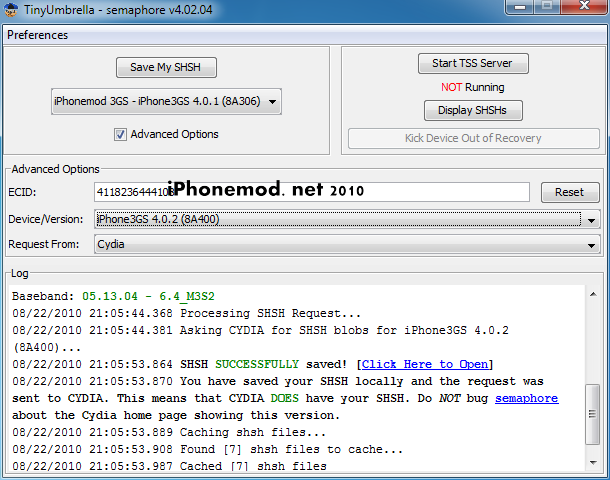Click into the ECID input field
This screenshot has width=610, height=480.
point(312,192)
